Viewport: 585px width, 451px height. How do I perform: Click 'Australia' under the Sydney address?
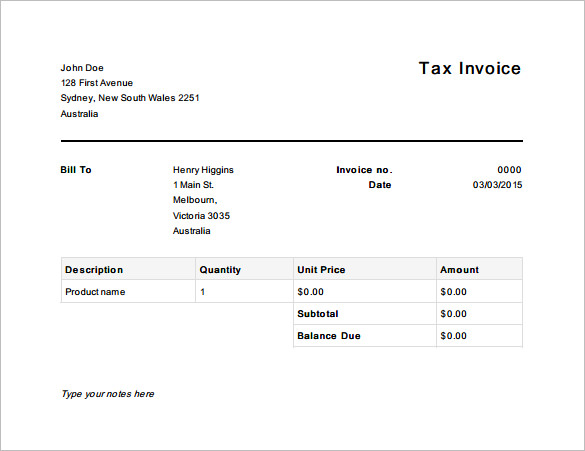coord(79,114)
